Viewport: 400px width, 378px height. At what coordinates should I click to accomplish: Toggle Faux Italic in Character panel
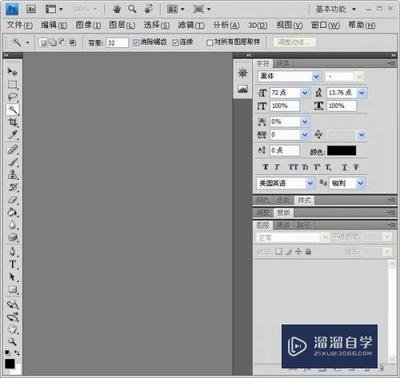coord(277,167)
